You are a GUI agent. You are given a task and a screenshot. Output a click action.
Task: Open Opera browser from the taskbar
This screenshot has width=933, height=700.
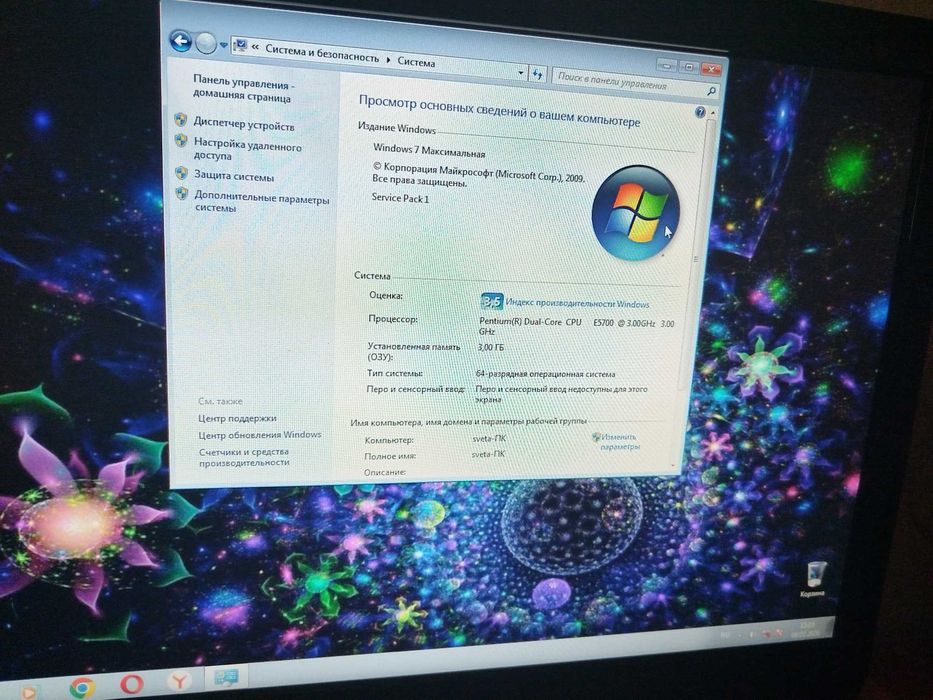132,684
